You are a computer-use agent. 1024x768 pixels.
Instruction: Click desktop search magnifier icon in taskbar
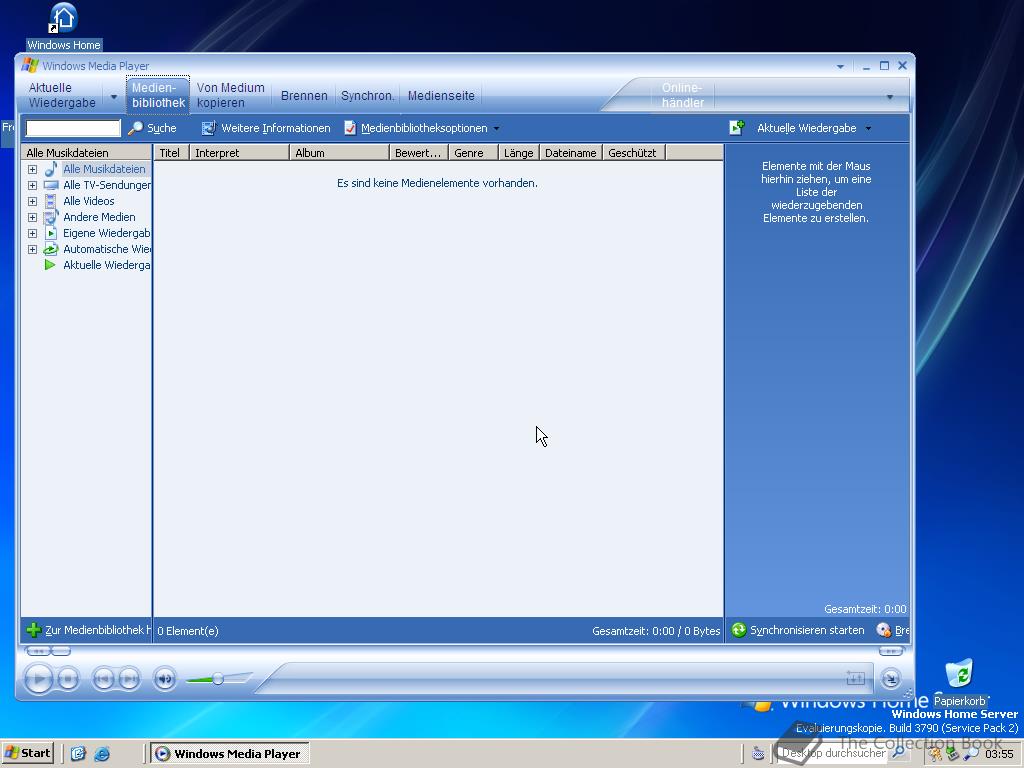click(x=899, y=753)
